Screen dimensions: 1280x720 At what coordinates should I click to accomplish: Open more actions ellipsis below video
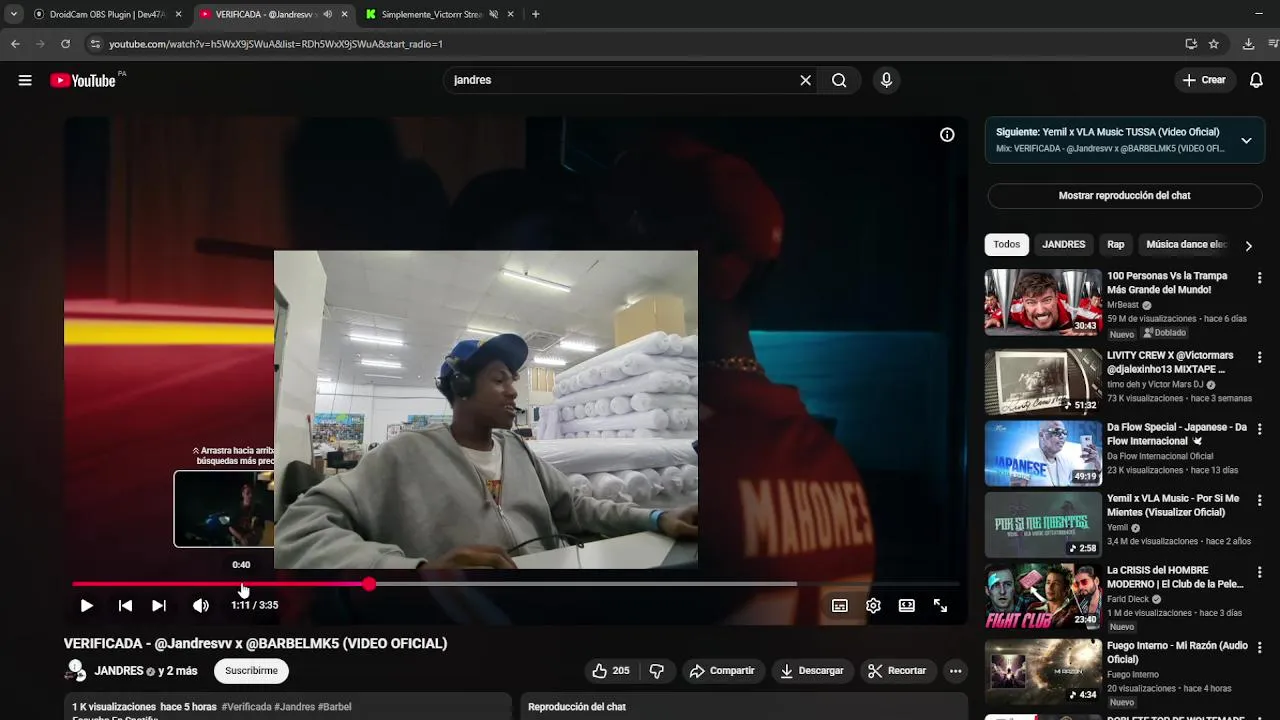tap(955, 671)
